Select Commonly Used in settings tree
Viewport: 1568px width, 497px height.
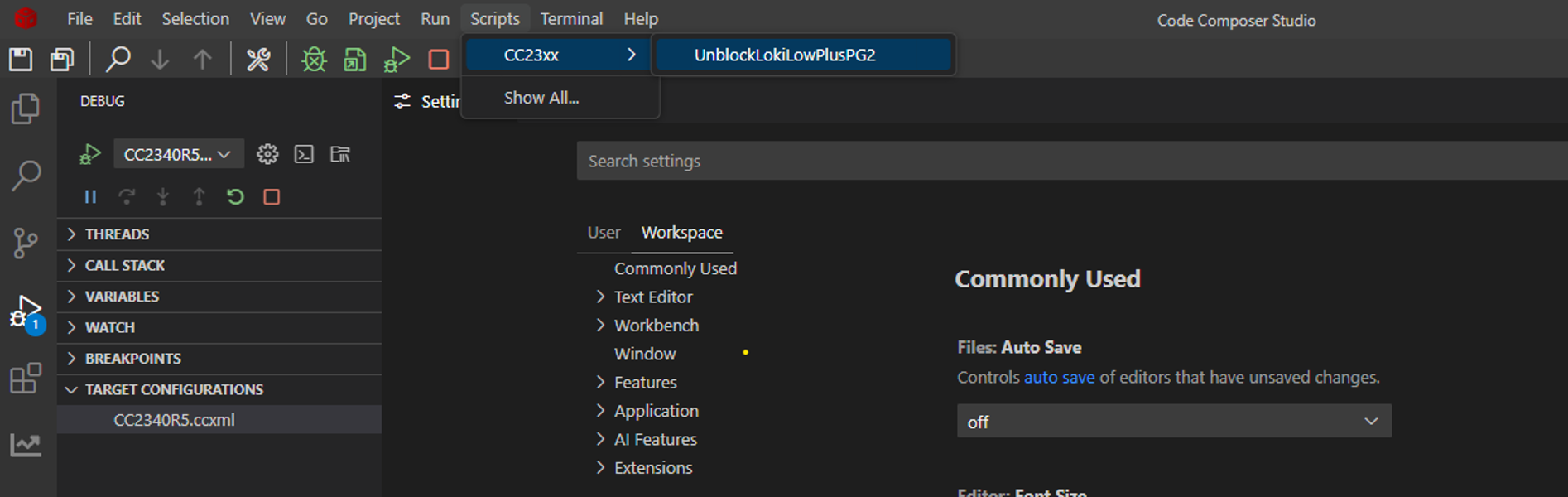pos(675,268)
